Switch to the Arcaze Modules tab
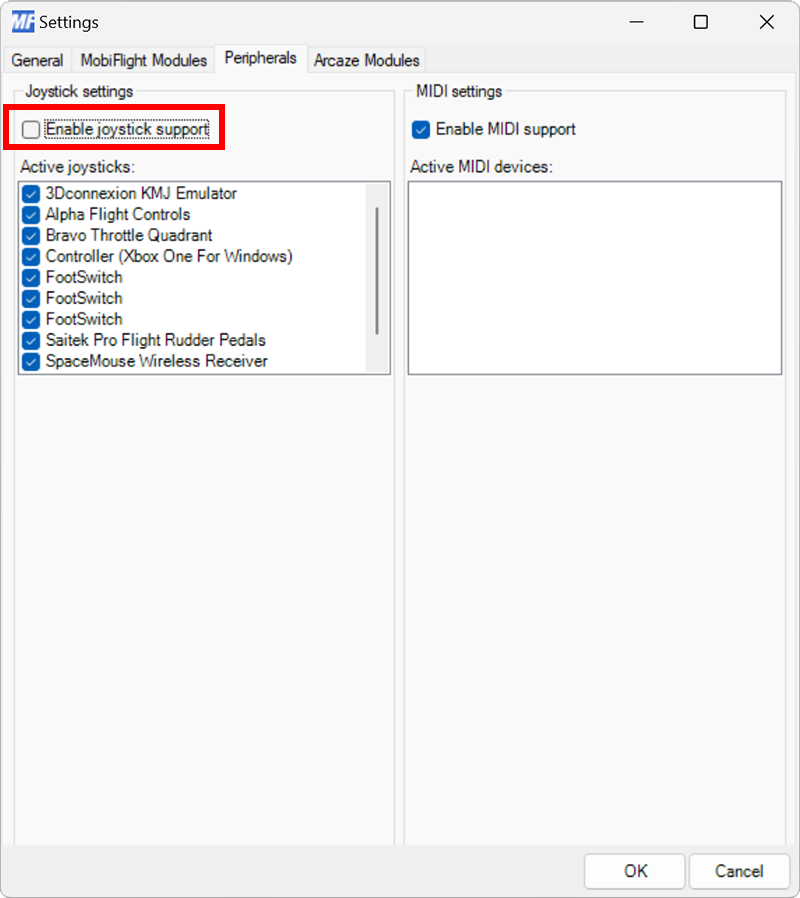 pyautogui.click(x=366, y=60)
